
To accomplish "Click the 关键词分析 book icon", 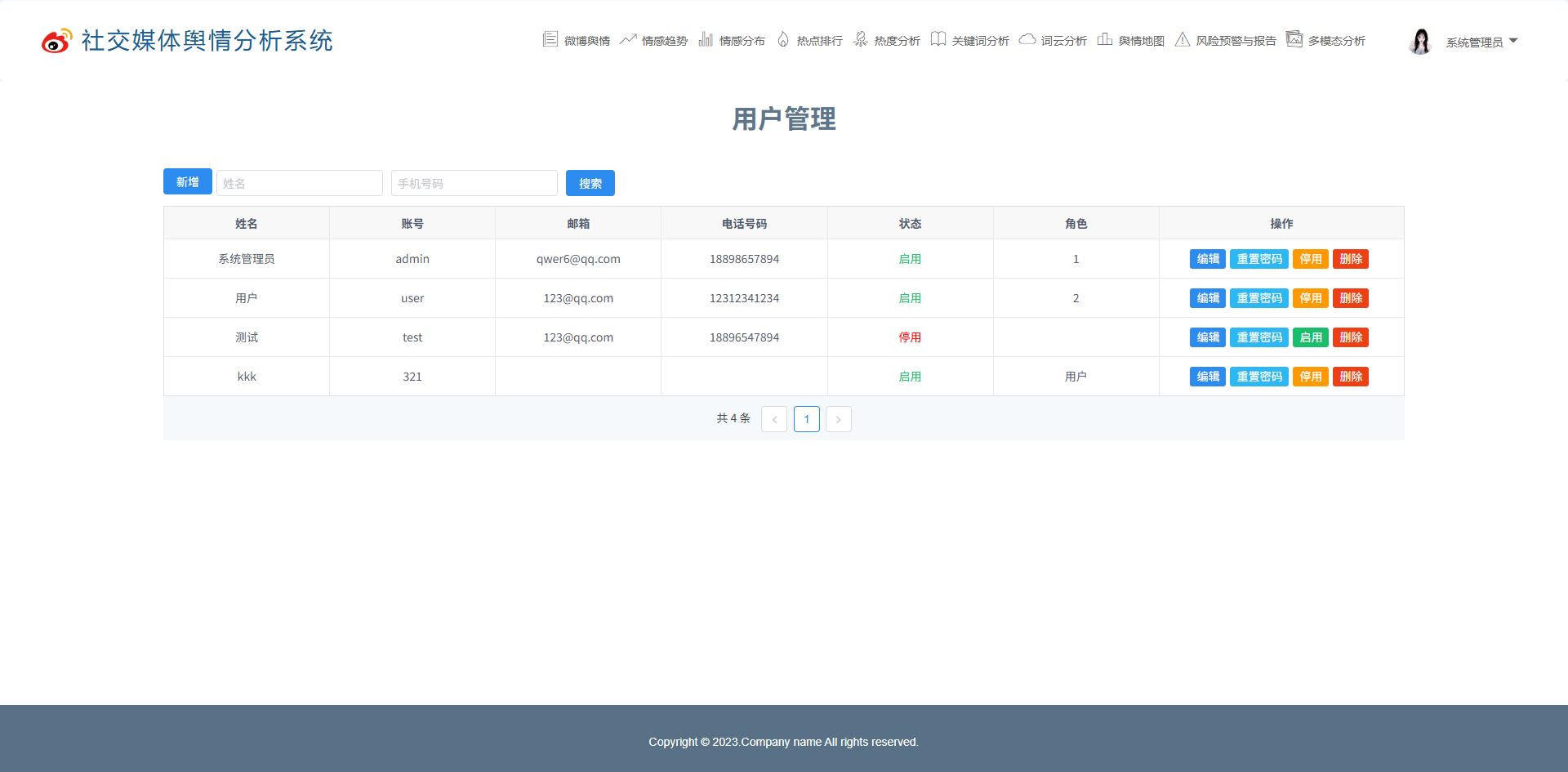I will [938, 39].
